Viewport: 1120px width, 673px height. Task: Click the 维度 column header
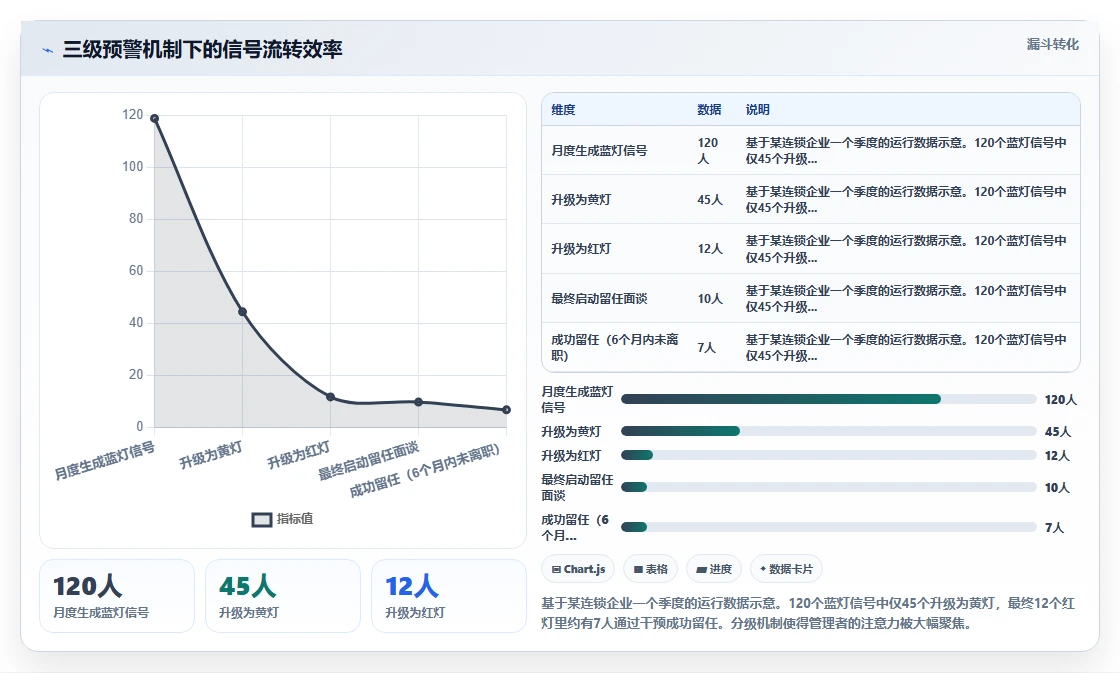pos(563,109)
